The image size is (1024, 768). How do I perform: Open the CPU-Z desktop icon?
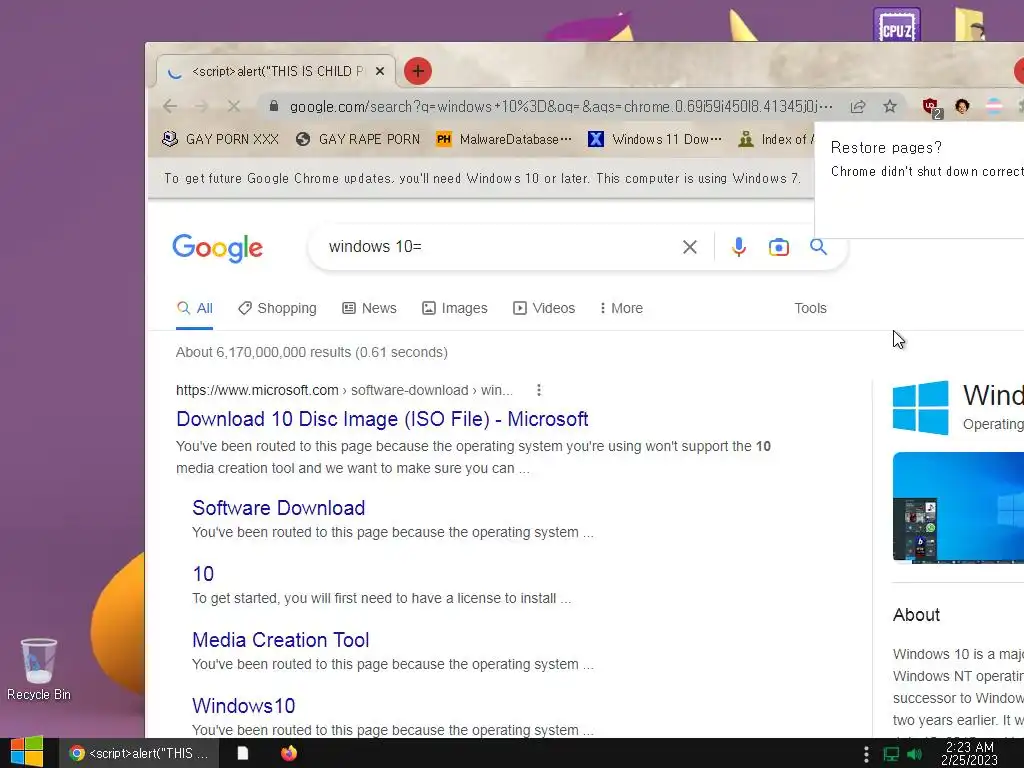point(897,25)
